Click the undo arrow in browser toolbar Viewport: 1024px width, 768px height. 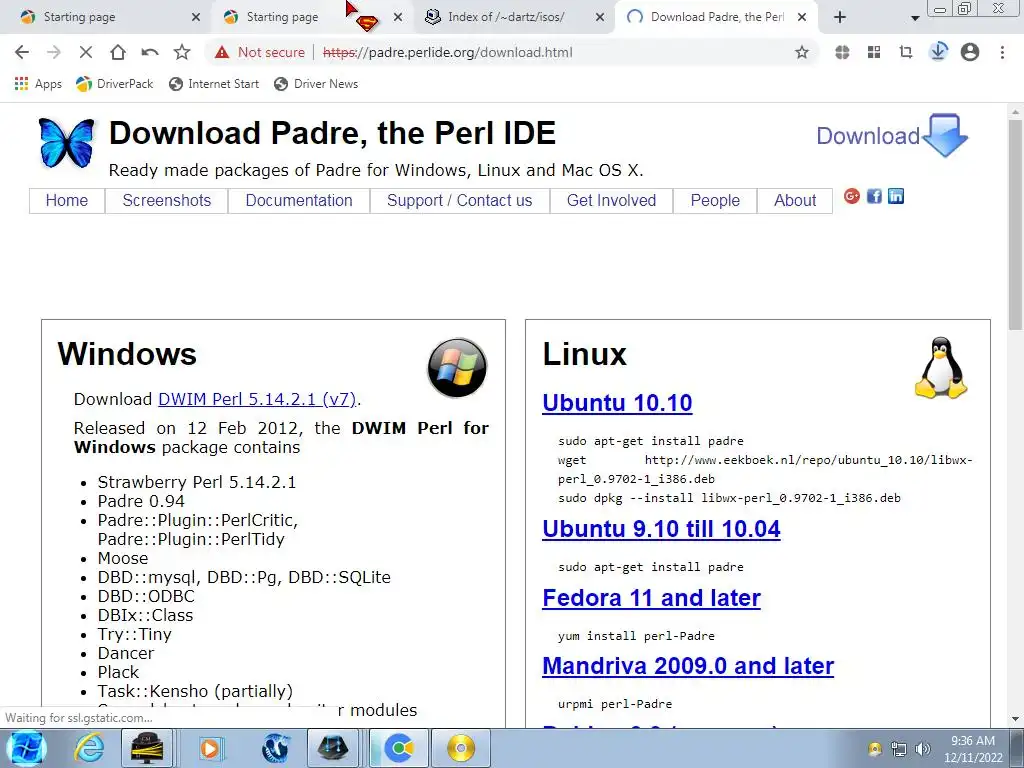click(150, 52)
